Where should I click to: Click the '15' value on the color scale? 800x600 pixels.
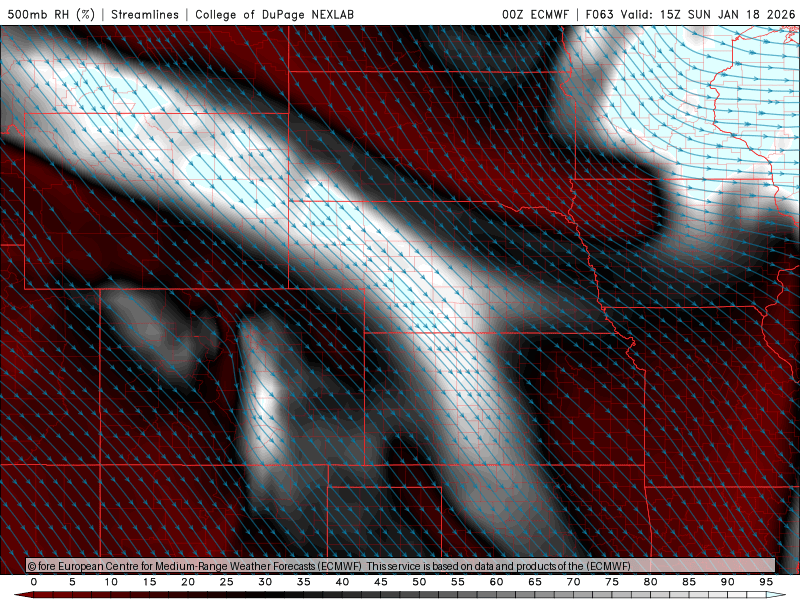(149, 582)
